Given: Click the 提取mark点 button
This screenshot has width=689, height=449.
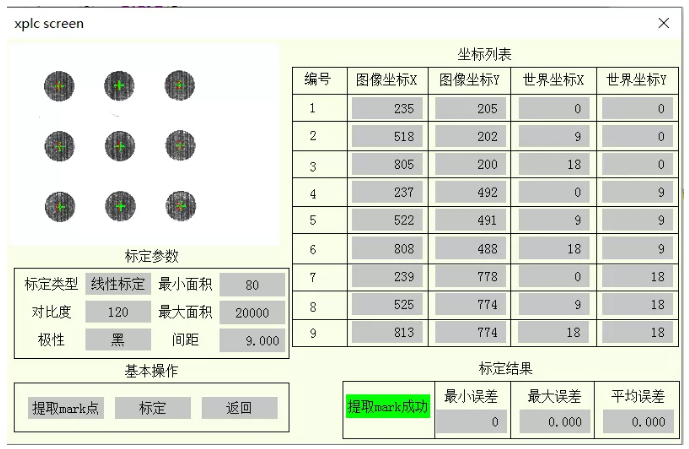Looking at the screenshot, I should tap(65, 408).
